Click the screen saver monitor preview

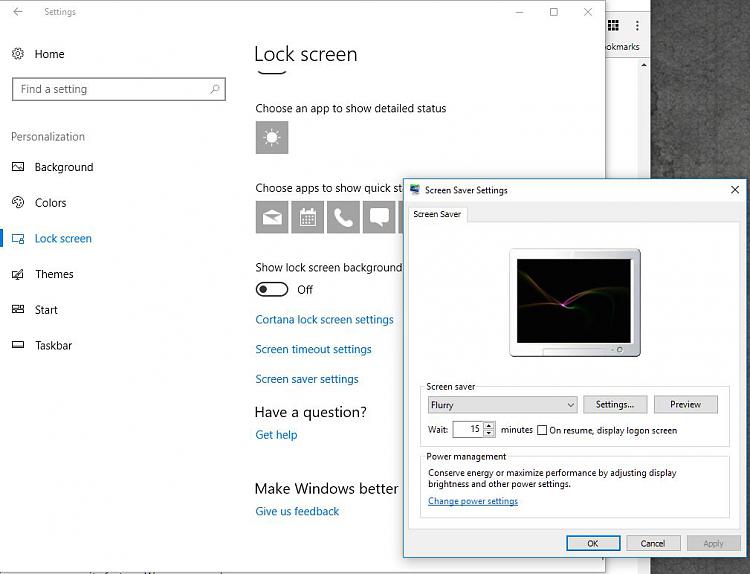574,302
